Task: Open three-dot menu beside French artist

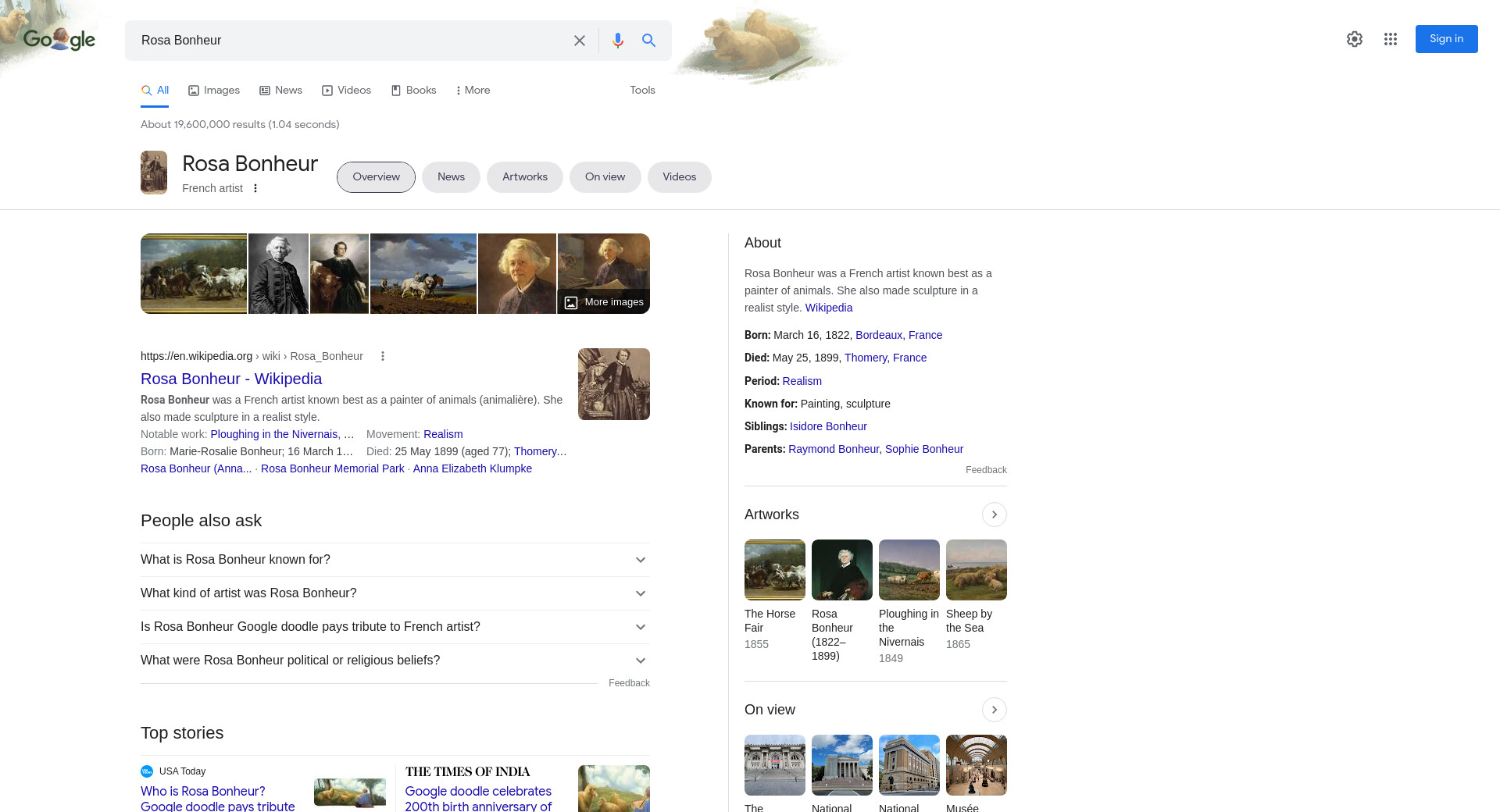Action: click(x=255, y=188)
